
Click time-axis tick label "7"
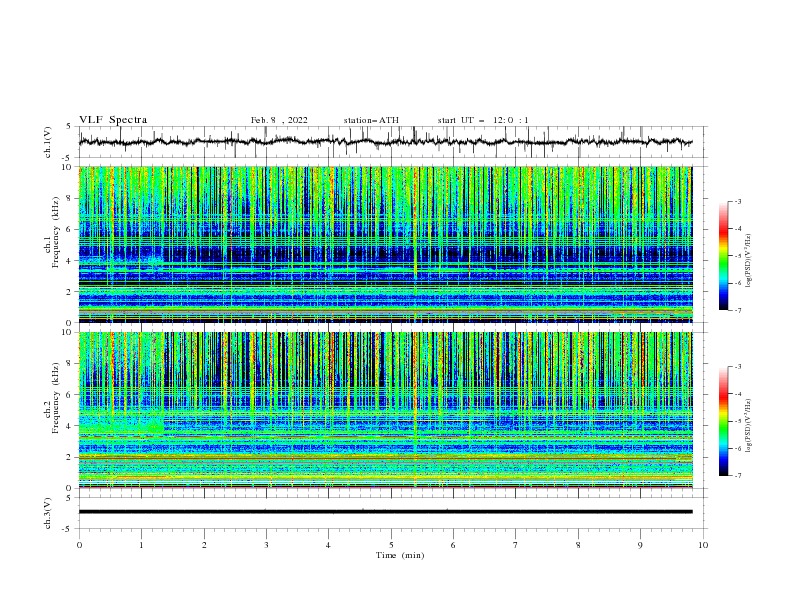tap(516, 545)
